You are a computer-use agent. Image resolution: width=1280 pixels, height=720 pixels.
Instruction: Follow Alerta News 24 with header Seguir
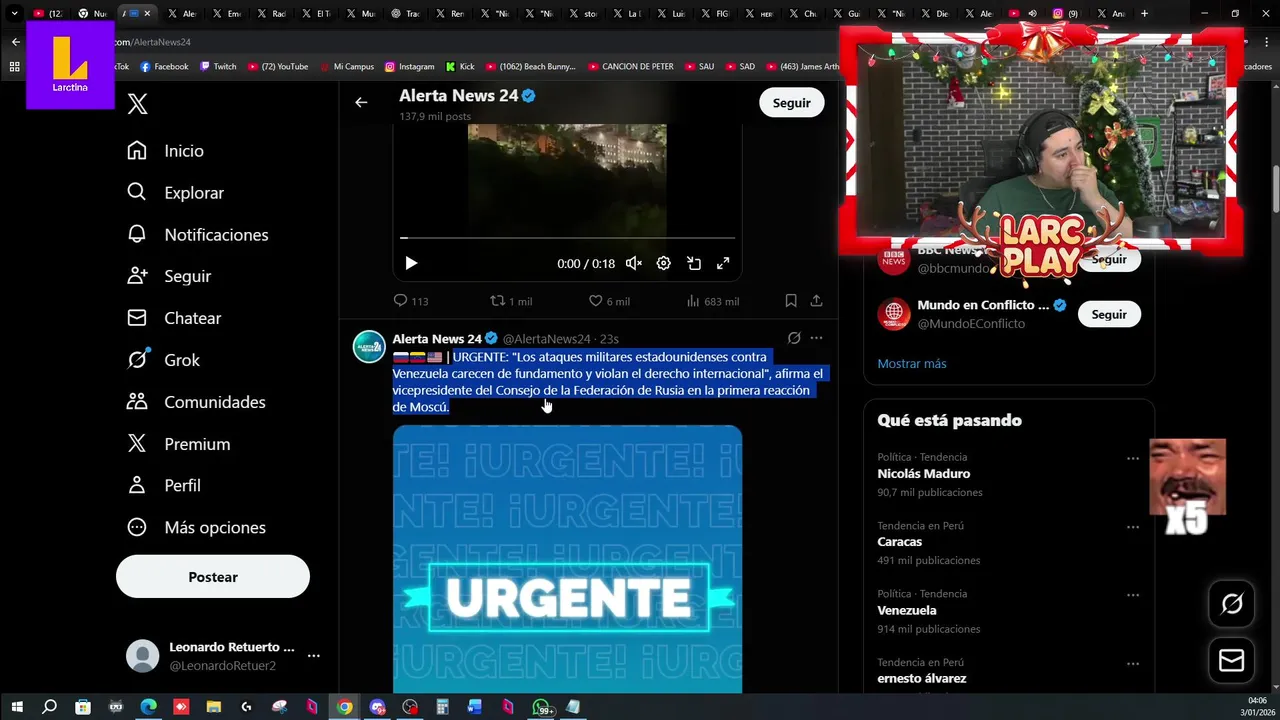pos(791,103)
